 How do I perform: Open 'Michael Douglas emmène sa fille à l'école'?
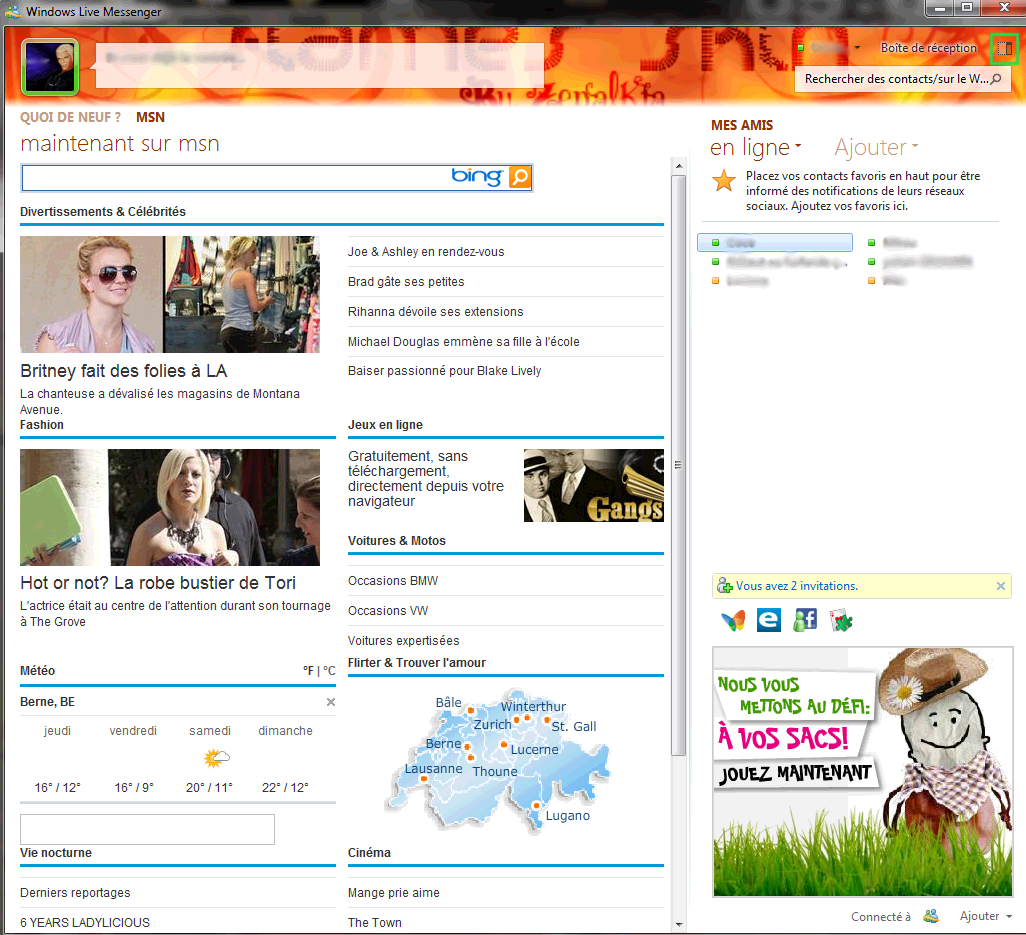point(464,342)
